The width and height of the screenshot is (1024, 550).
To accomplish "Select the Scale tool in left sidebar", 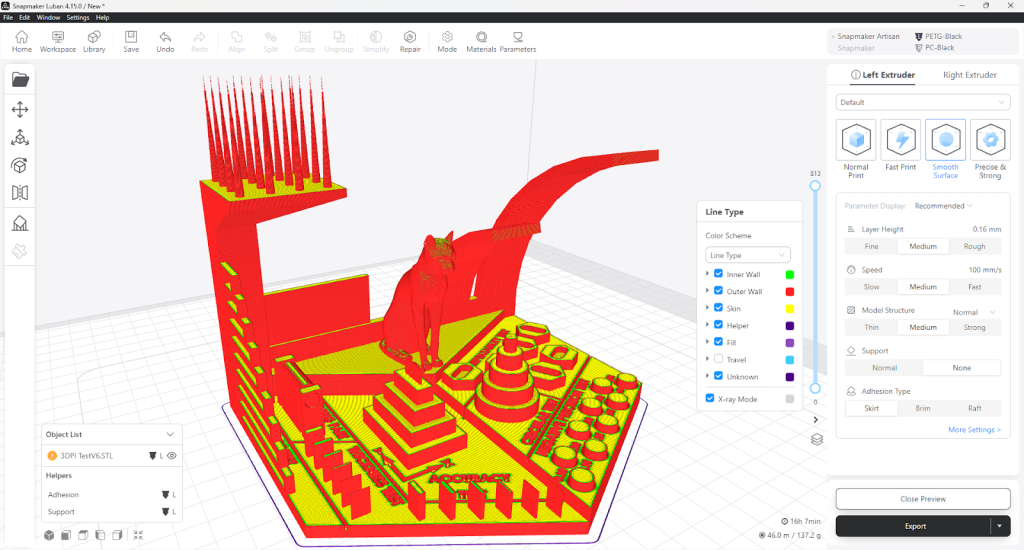I will click(20, 137).
